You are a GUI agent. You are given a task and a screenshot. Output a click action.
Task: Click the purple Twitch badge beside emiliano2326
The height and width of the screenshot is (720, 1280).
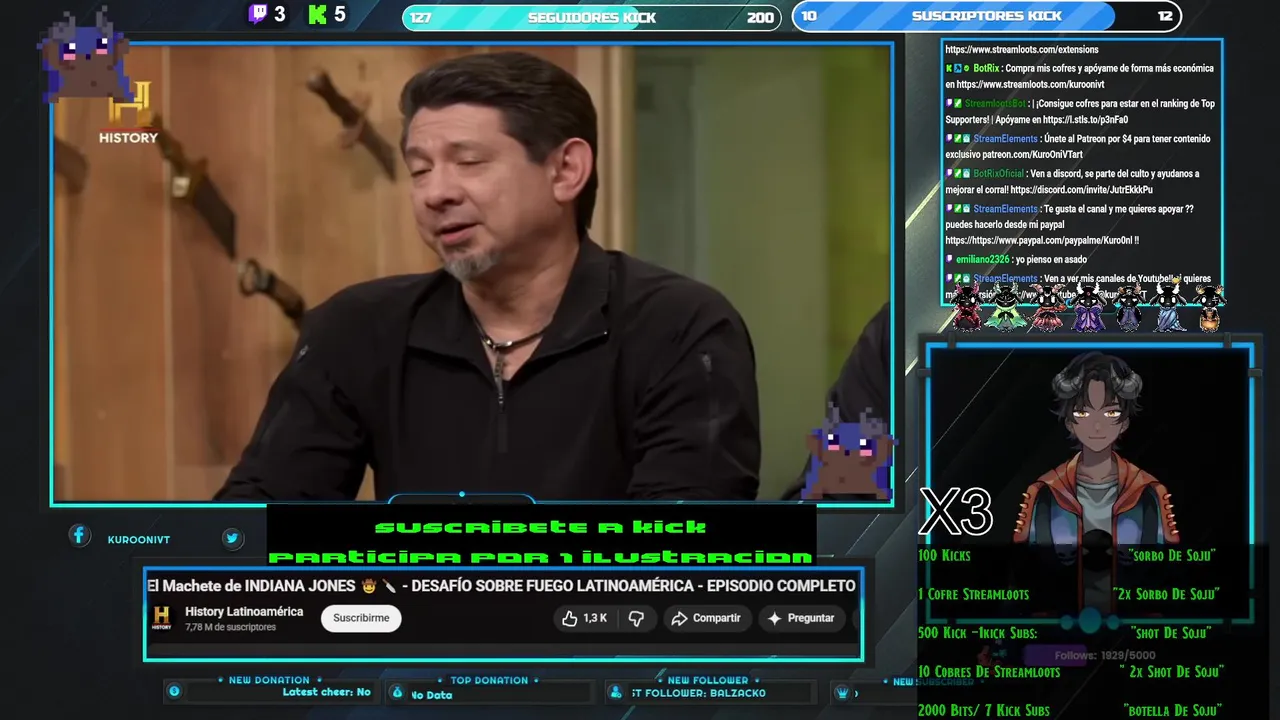pos(949,260)
